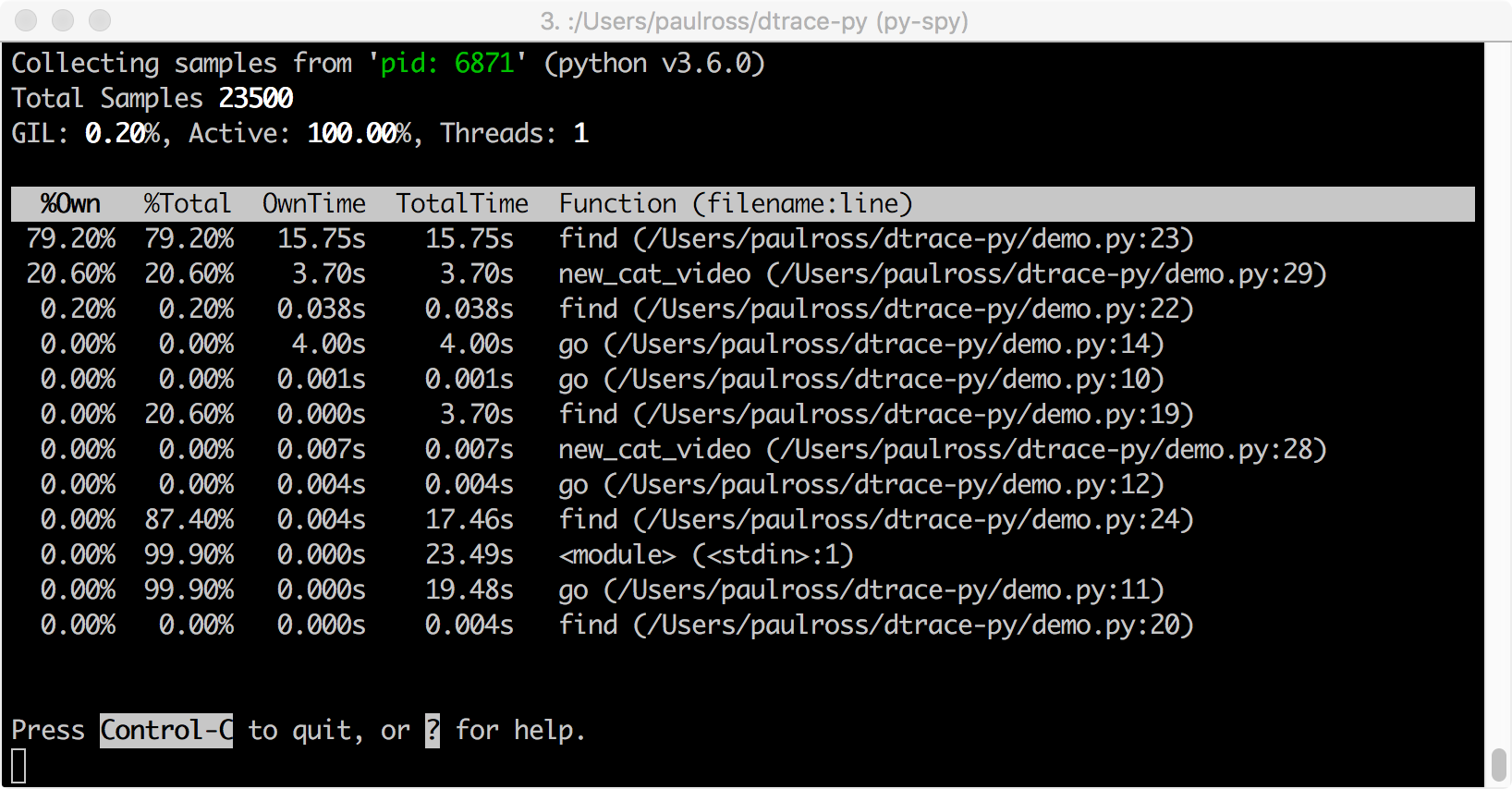
Task: Click the highlighted Control-C key hint
Action: point(166,730)
